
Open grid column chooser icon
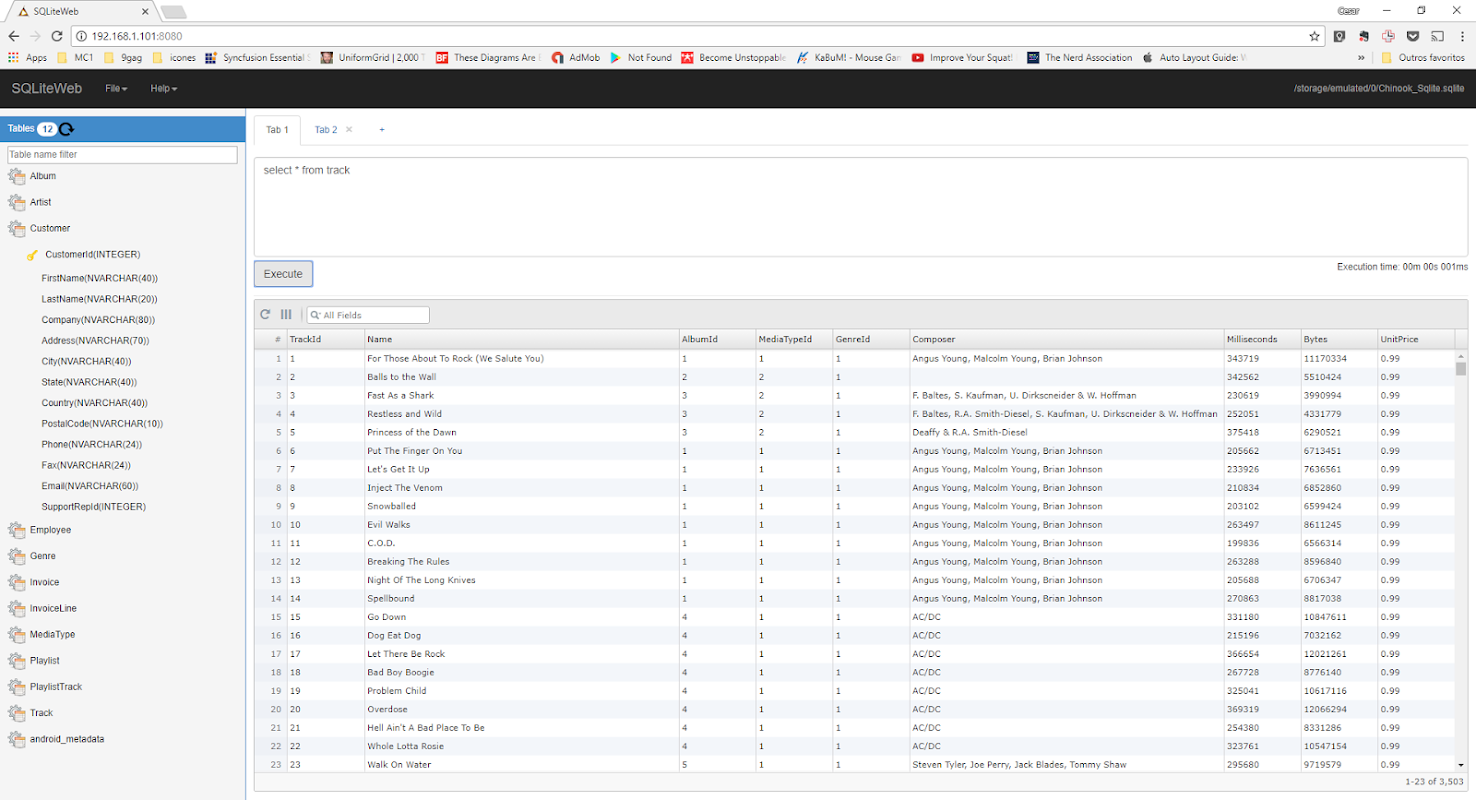pyautogui.click(x=286, y=315)
